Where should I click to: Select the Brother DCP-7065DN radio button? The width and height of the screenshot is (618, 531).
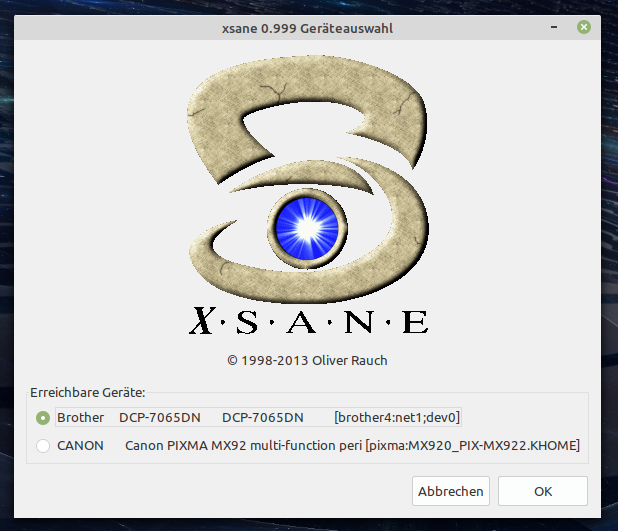click(43, 418)
